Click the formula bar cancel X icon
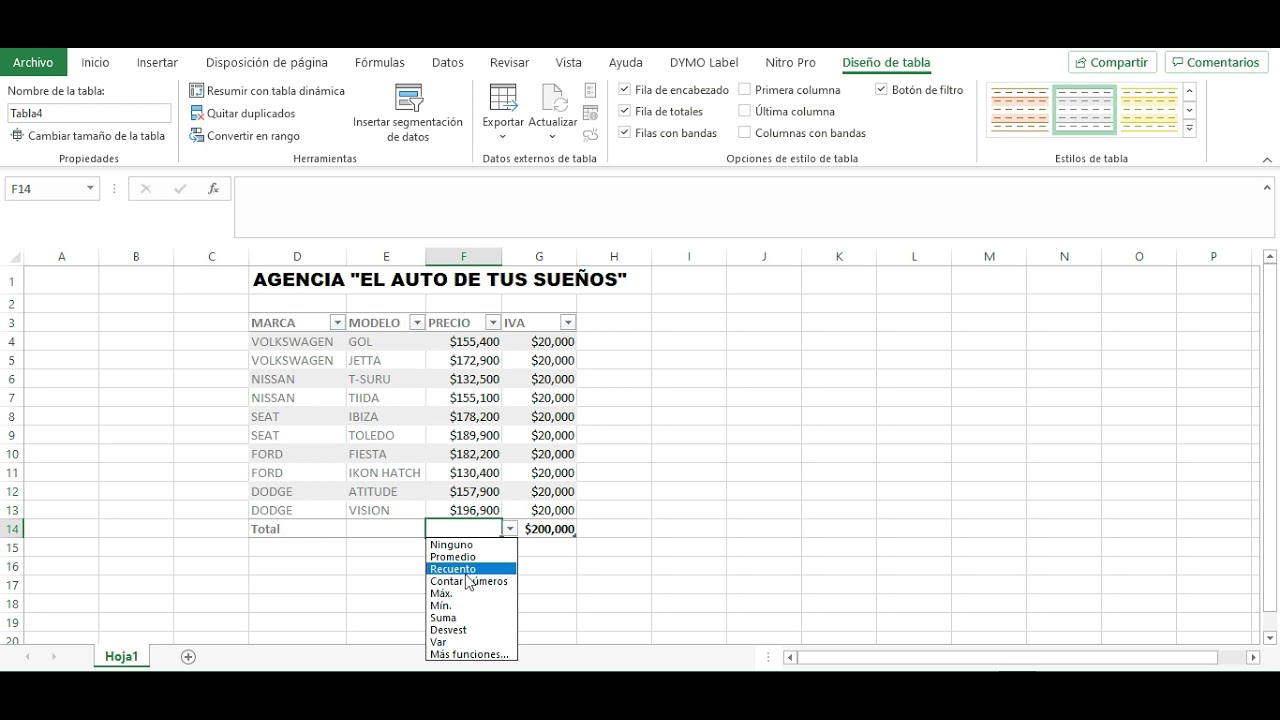This screenshot has width=1280, height=720. coord(146,188)
